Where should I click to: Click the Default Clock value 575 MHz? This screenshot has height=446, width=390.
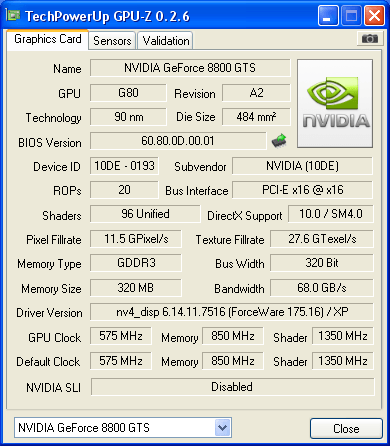121,361
